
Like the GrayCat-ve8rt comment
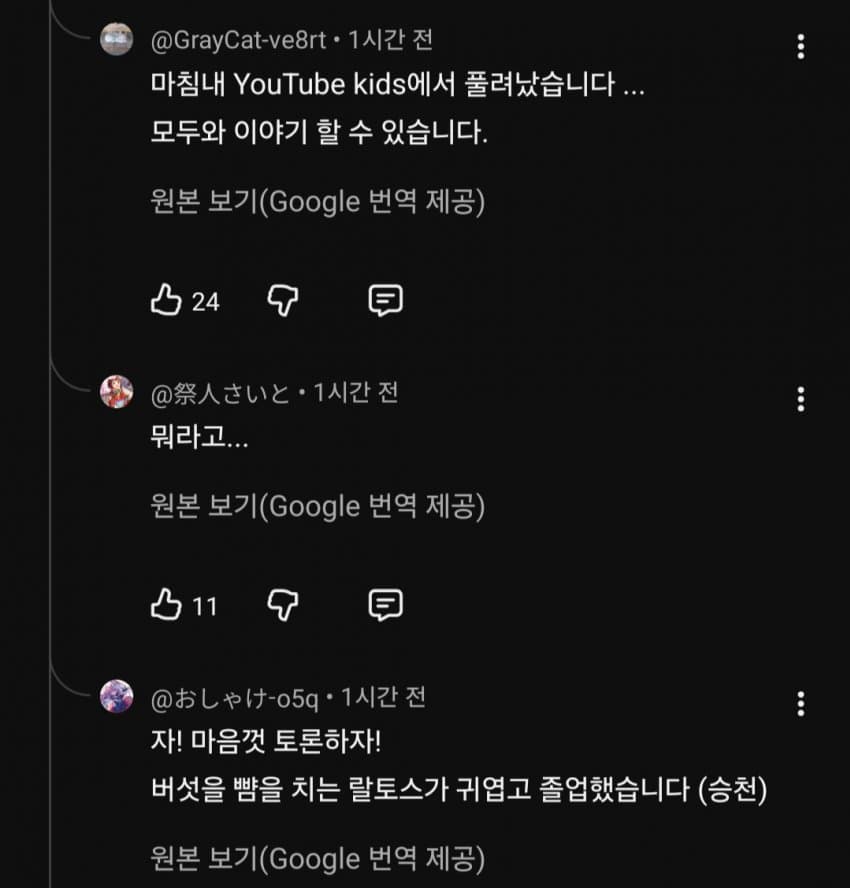[166, 300]
